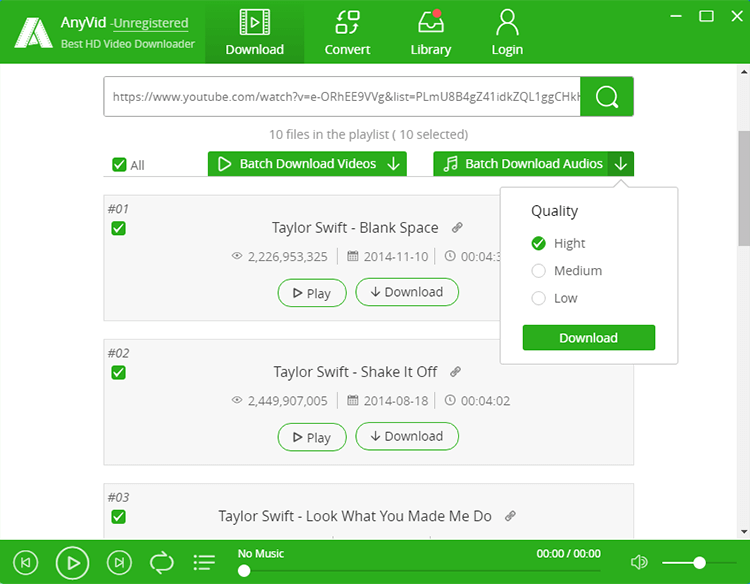This screenshot has width=750, height=584.
Task: Click the volume slider handle
Action: click(699, 562)
